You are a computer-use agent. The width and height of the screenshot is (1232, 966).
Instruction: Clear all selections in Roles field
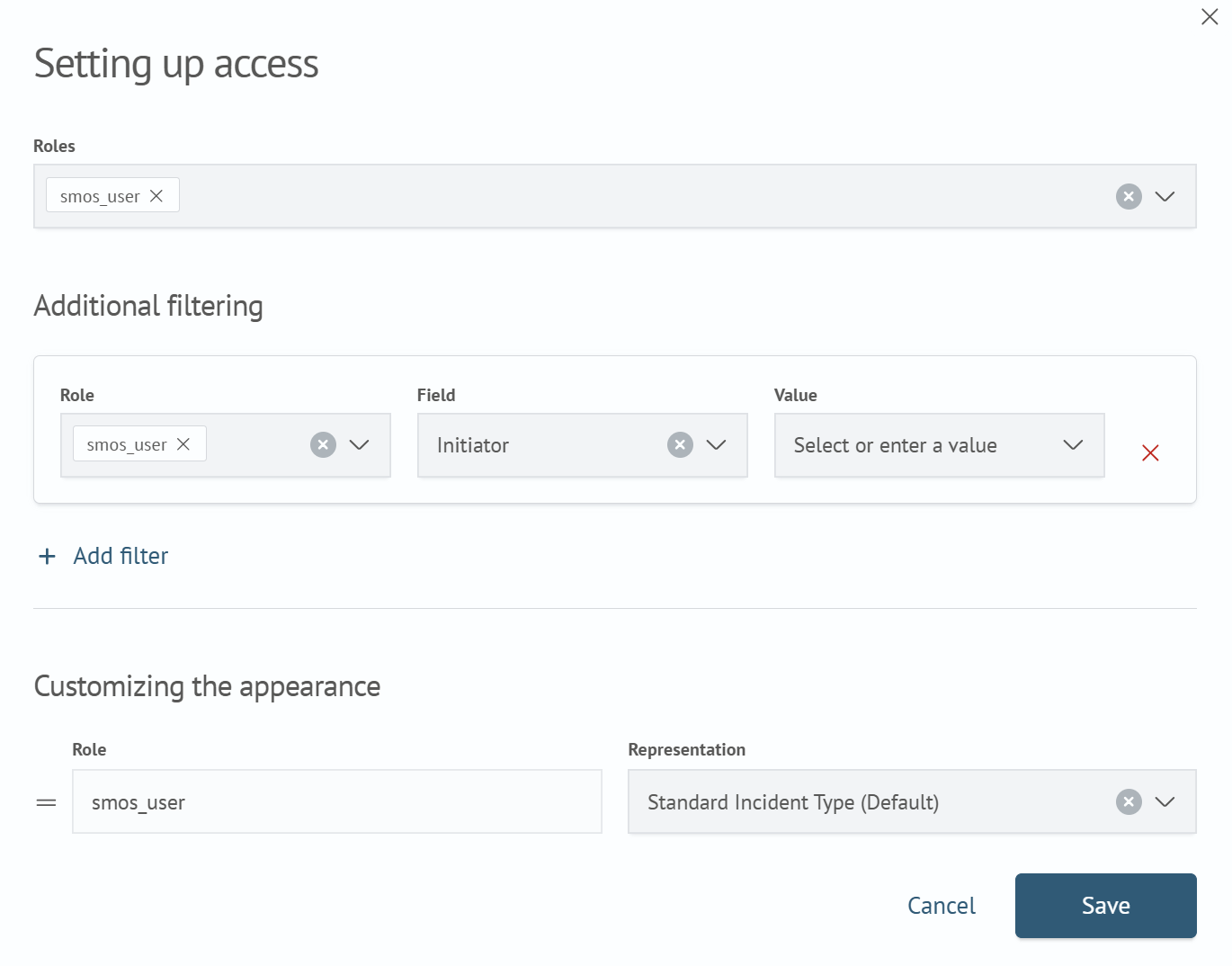[x=1129, y=196]
